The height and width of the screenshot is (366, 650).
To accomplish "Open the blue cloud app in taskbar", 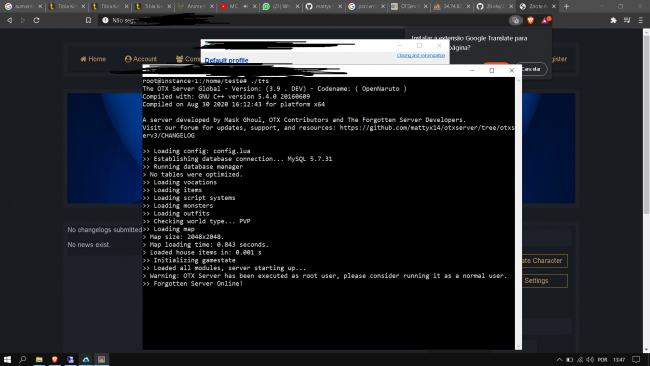I will pyautogui.click(x=86, y=359).
